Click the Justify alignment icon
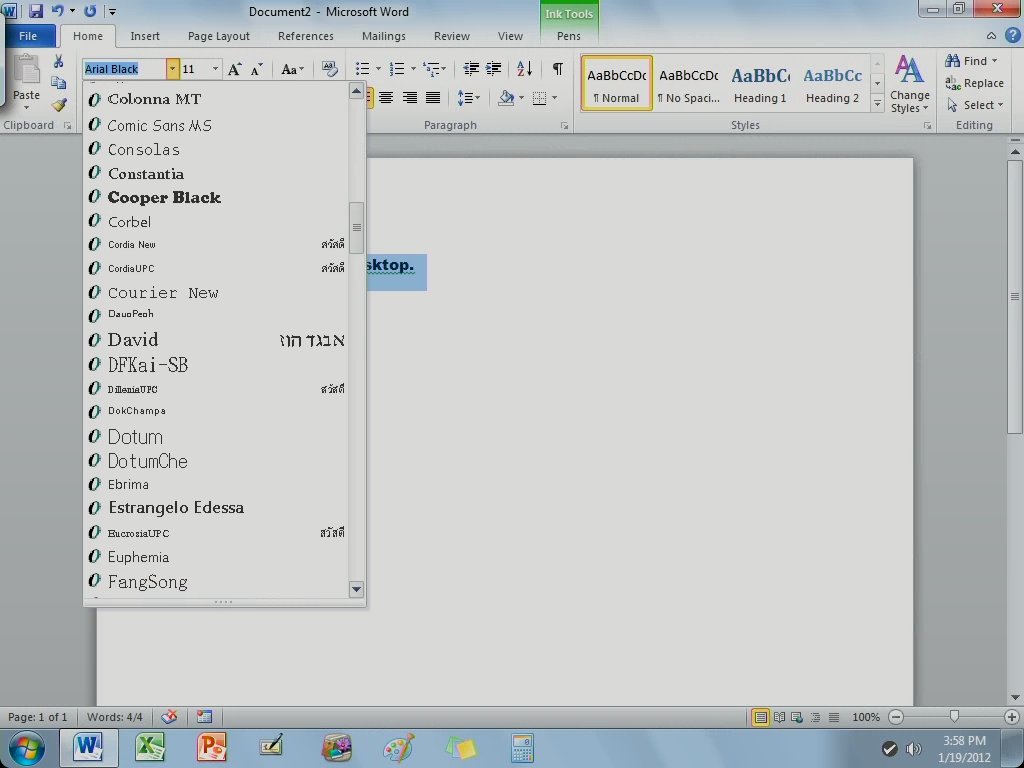Viewport: 1024px width, 768px height. pos(433,98)
